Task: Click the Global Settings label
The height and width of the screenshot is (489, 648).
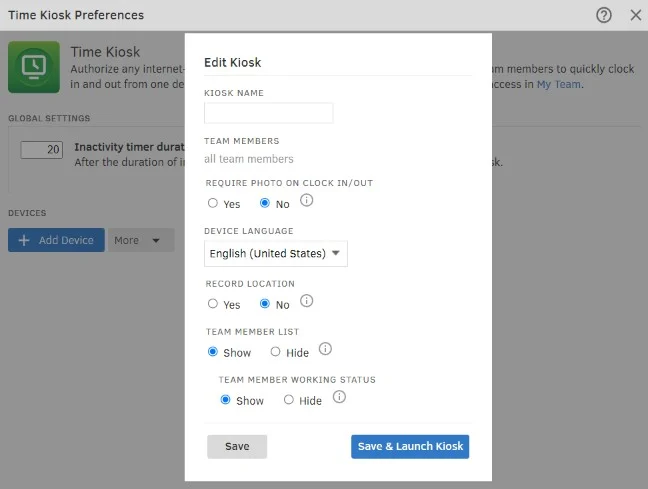Action: (x=49, y=118)
